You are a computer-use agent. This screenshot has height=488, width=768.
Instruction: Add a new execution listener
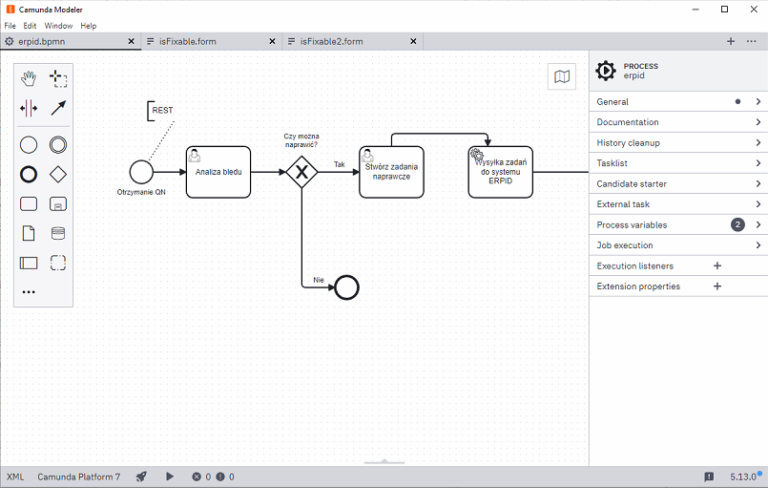(717, 266)
